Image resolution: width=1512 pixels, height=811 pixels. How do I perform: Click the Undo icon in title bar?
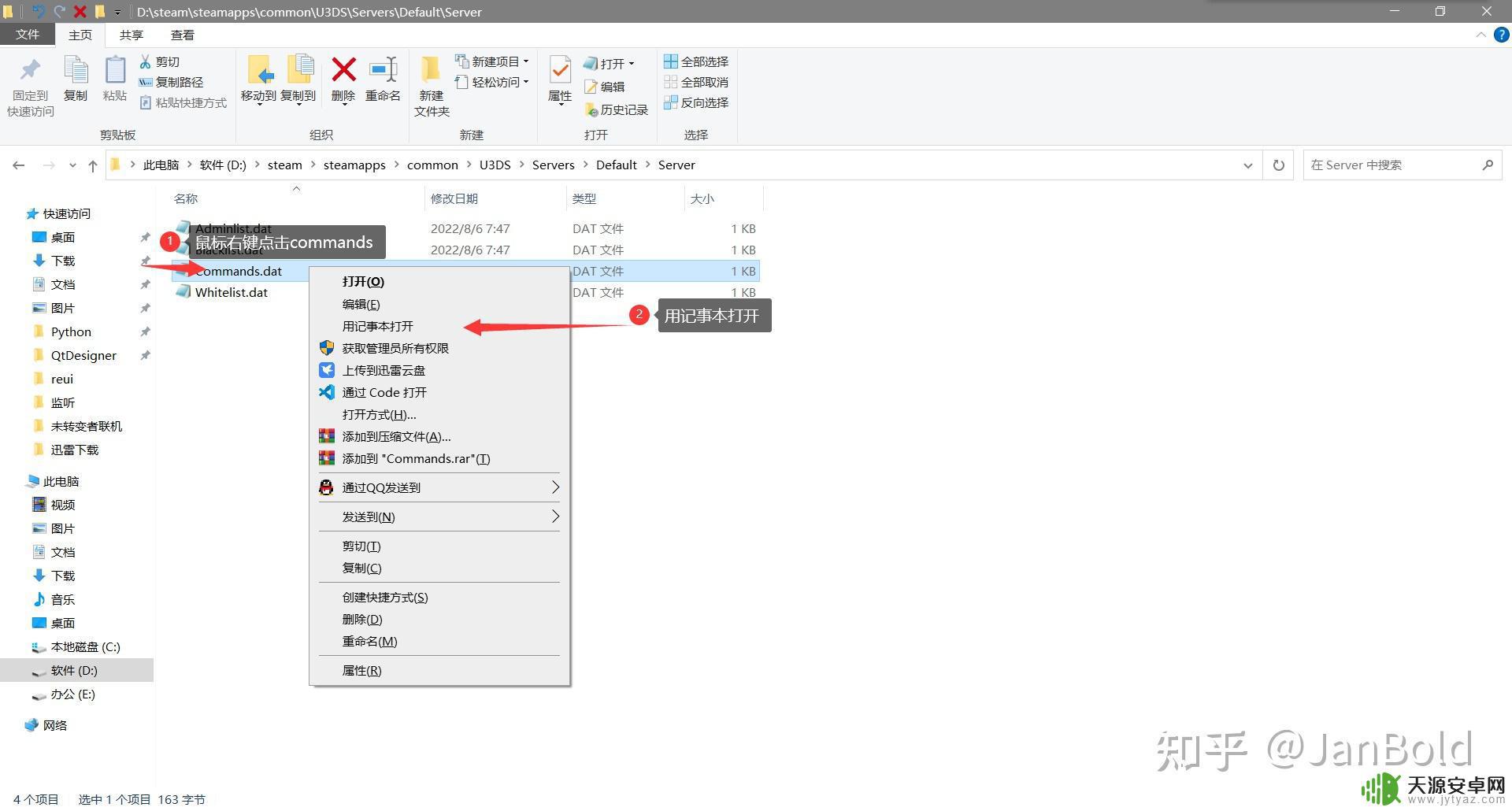(39, 12)
